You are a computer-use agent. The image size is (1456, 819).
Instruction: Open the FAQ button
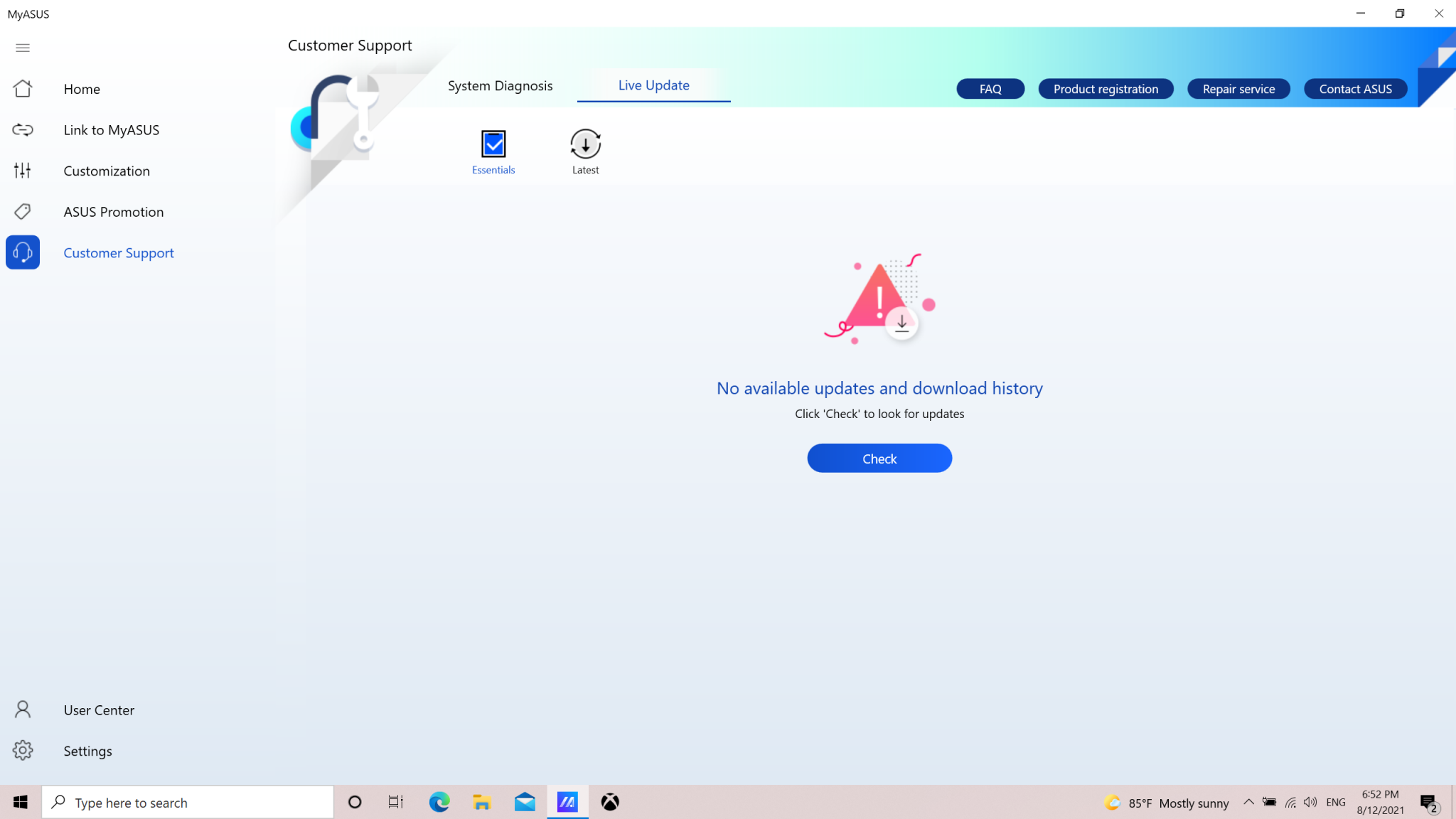pos(990,89)
